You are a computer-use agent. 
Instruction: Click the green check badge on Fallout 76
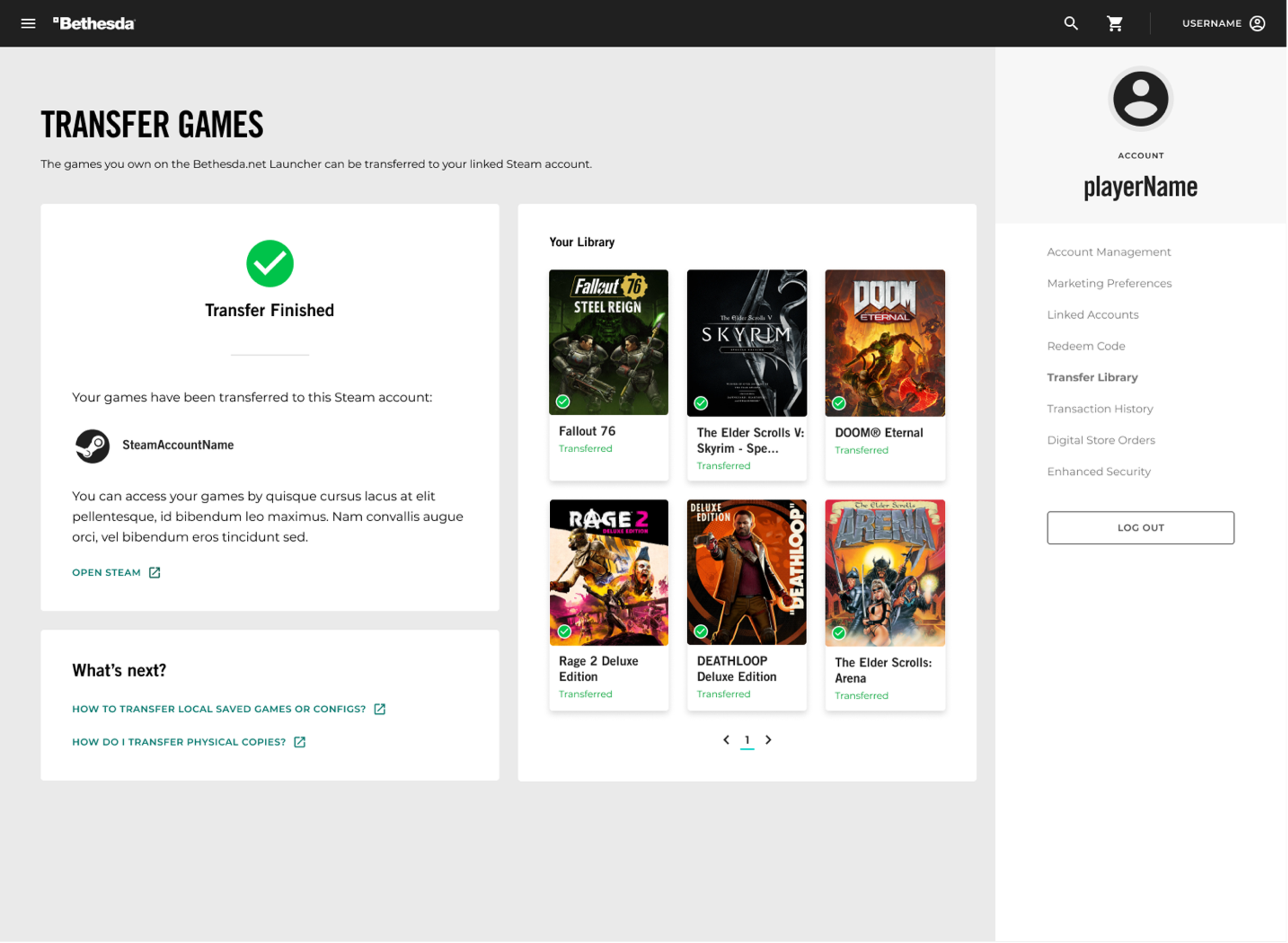[x=564, y=402]
